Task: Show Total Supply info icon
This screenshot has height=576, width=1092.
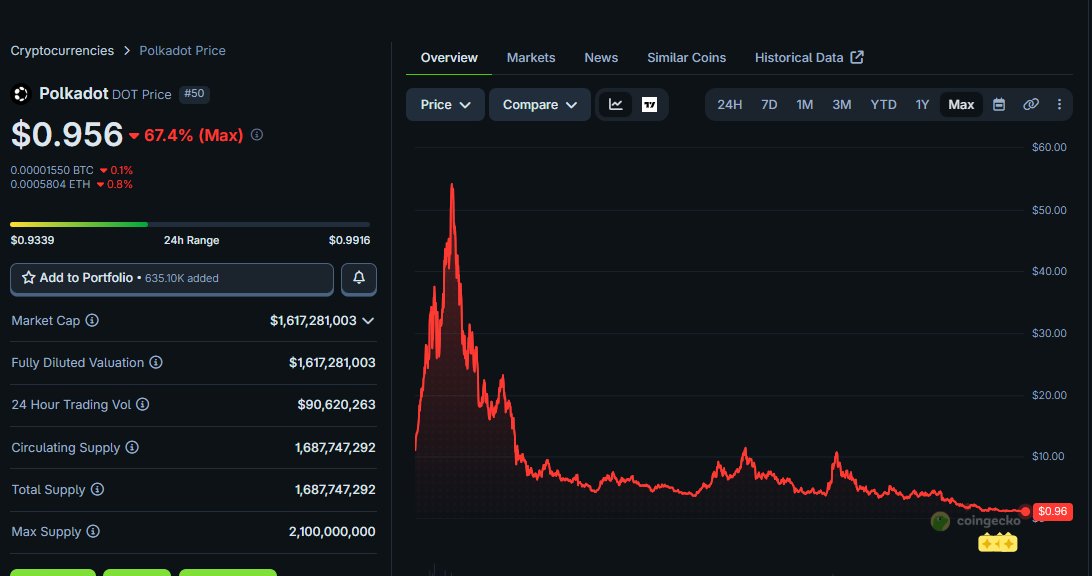Action: coord(98,490)
